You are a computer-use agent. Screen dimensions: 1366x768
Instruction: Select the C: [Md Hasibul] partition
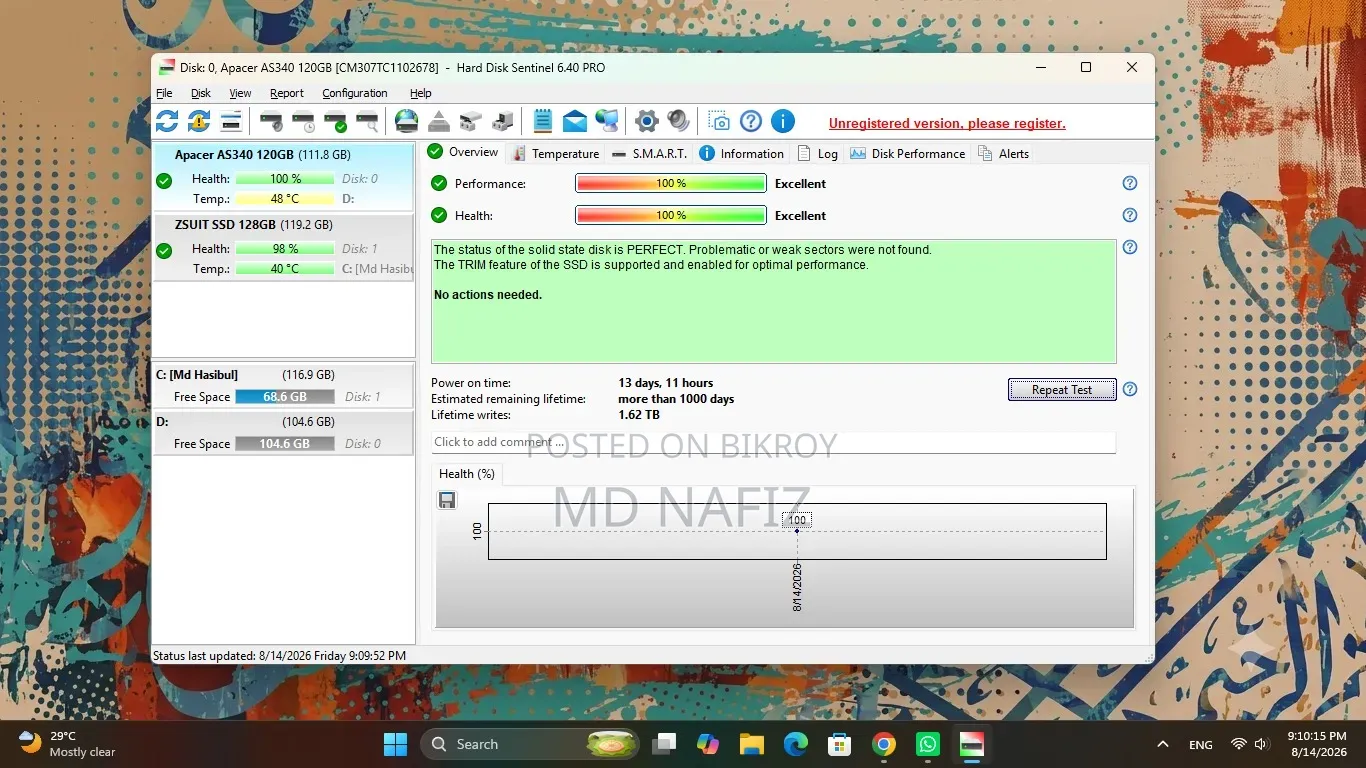click(x=283, y=386)
